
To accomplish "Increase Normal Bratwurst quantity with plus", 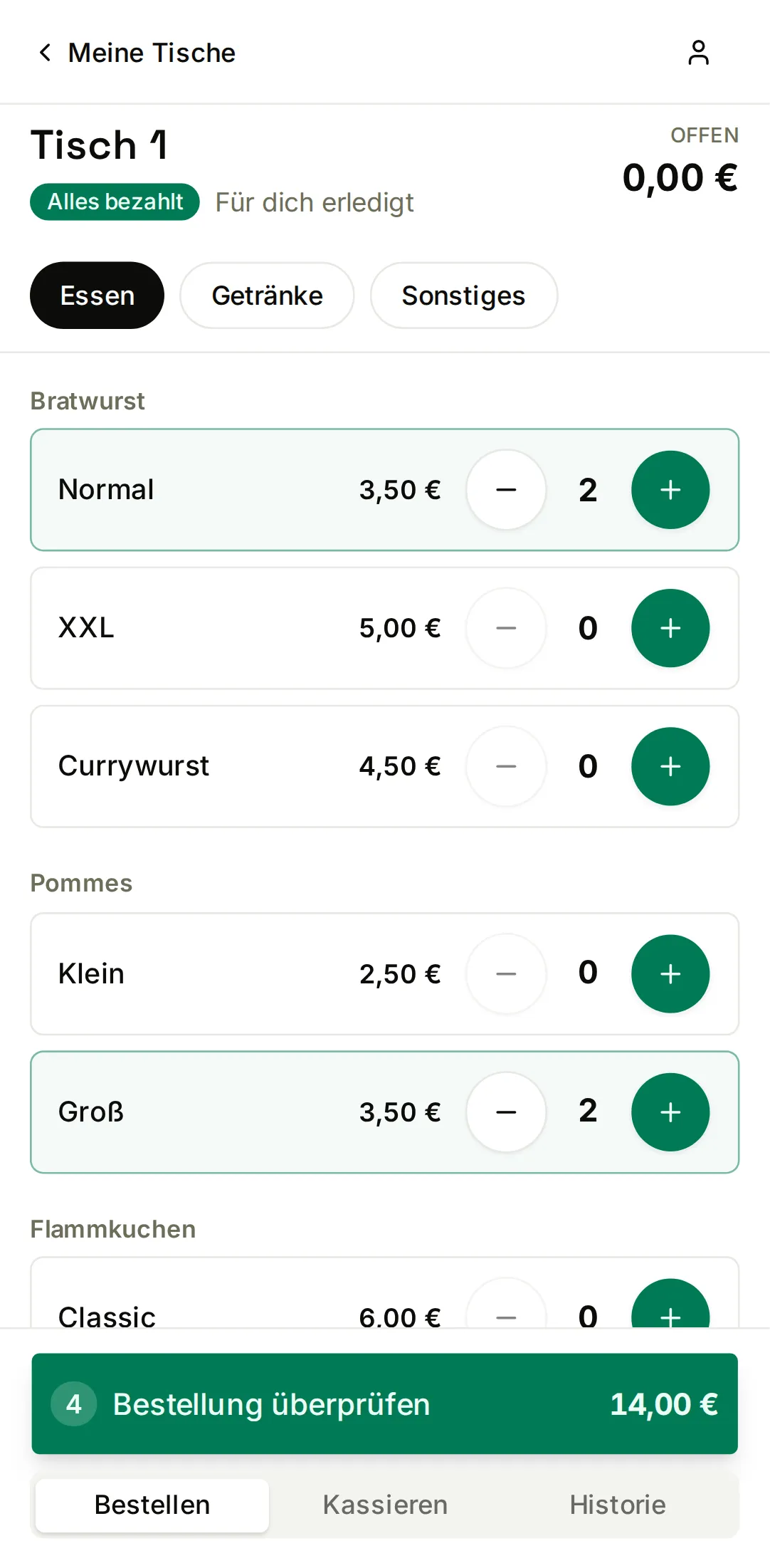I will (x=670, y=490).
